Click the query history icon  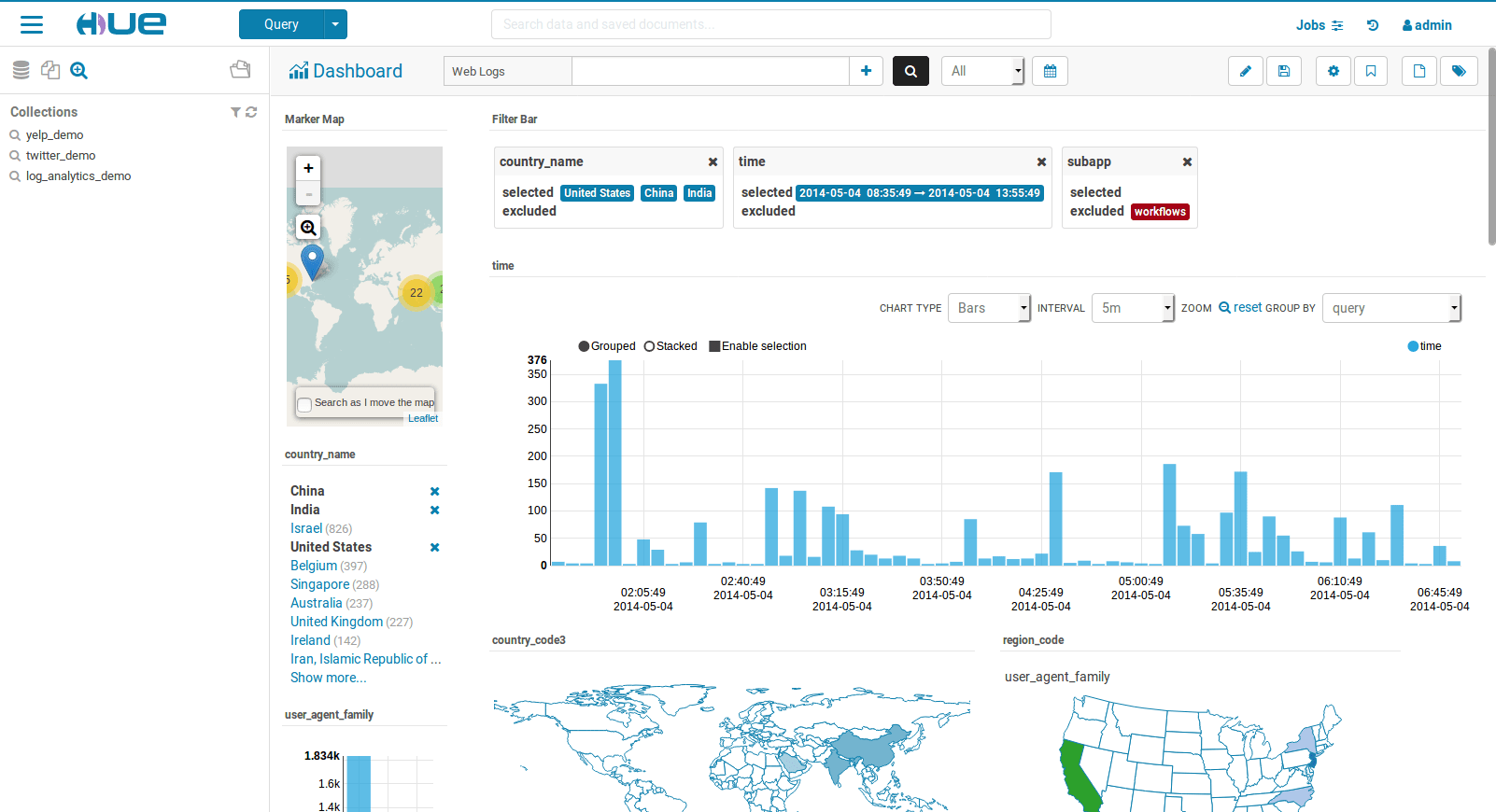[x=1373, y=25]
